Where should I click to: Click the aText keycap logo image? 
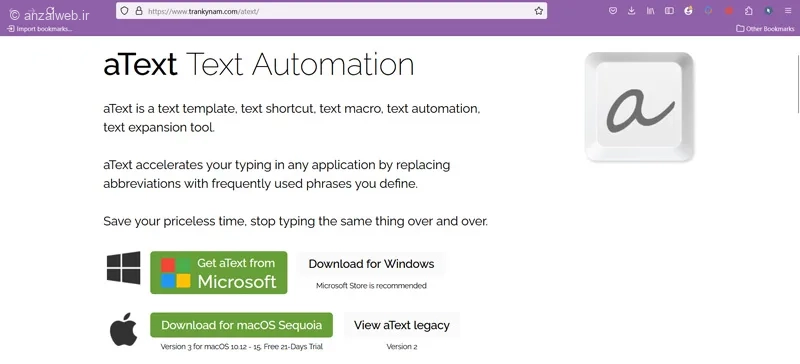pyautogui.click(x=639, y=107)
